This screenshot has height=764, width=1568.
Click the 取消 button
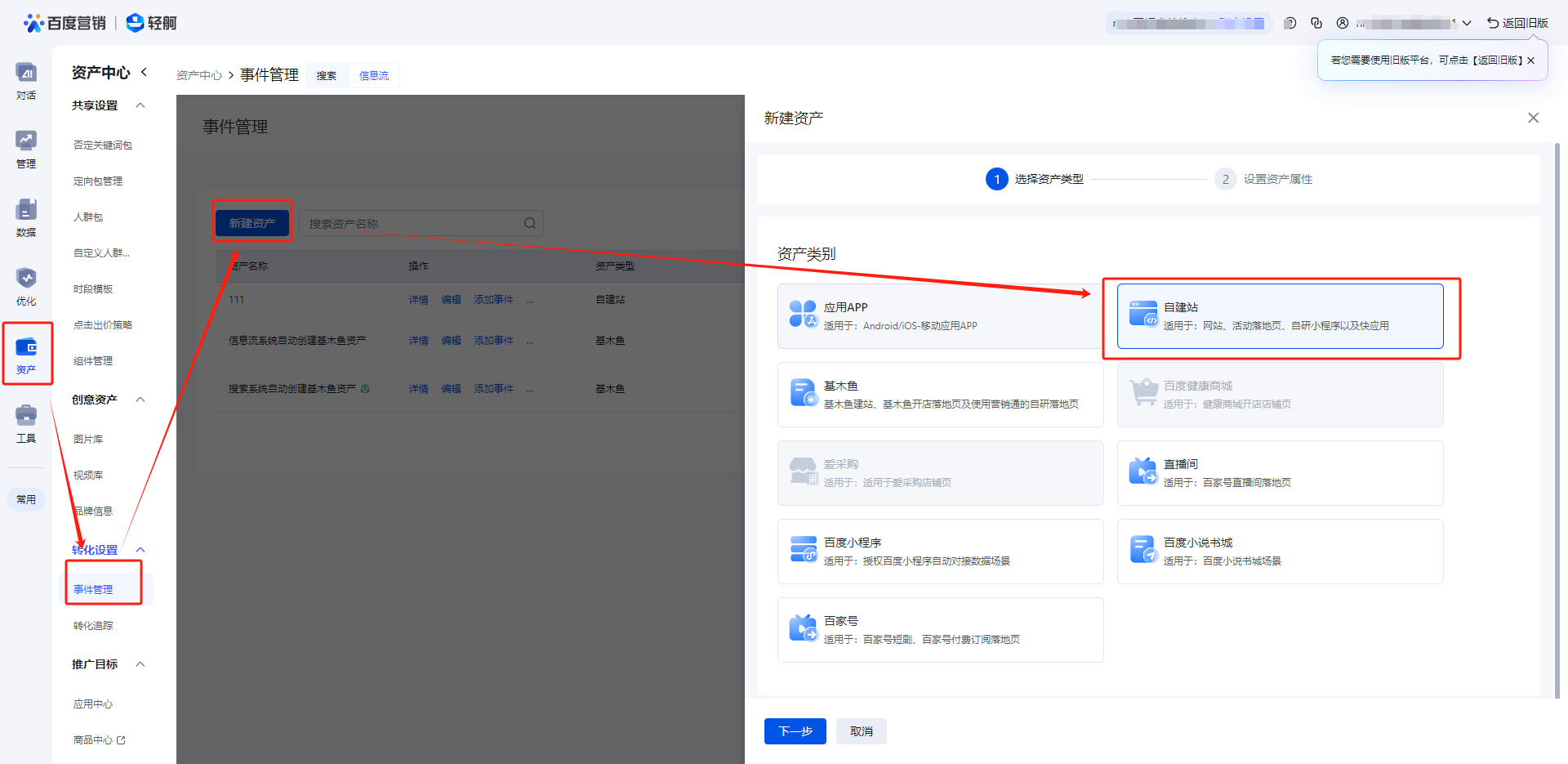[862, 731]
